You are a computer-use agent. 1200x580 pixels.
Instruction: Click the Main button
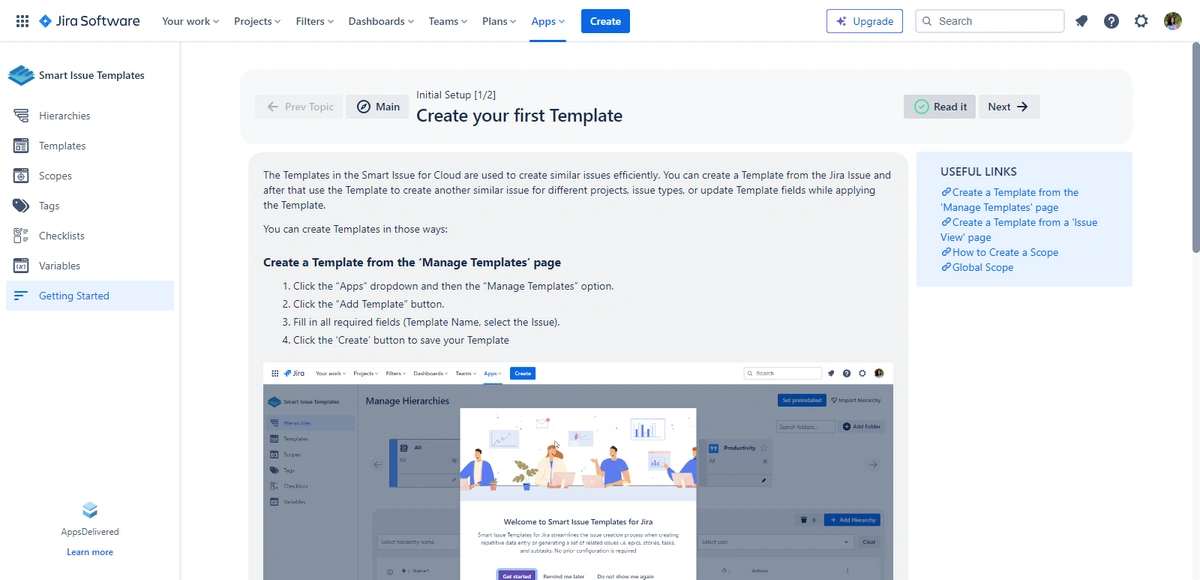[378, 107]
